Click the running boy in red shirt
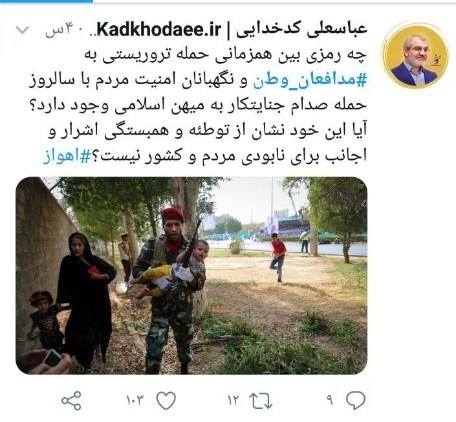 click(x=278, y=257)
